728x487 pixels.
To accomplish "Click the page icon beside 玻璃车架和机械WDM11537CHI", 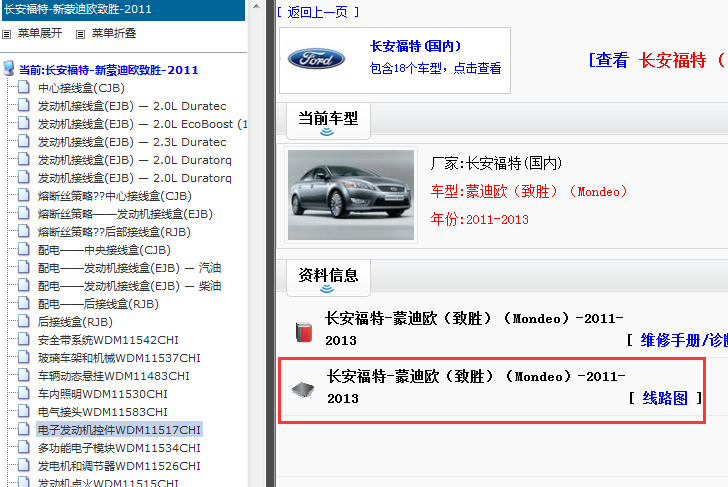I will tap(24, 357).
